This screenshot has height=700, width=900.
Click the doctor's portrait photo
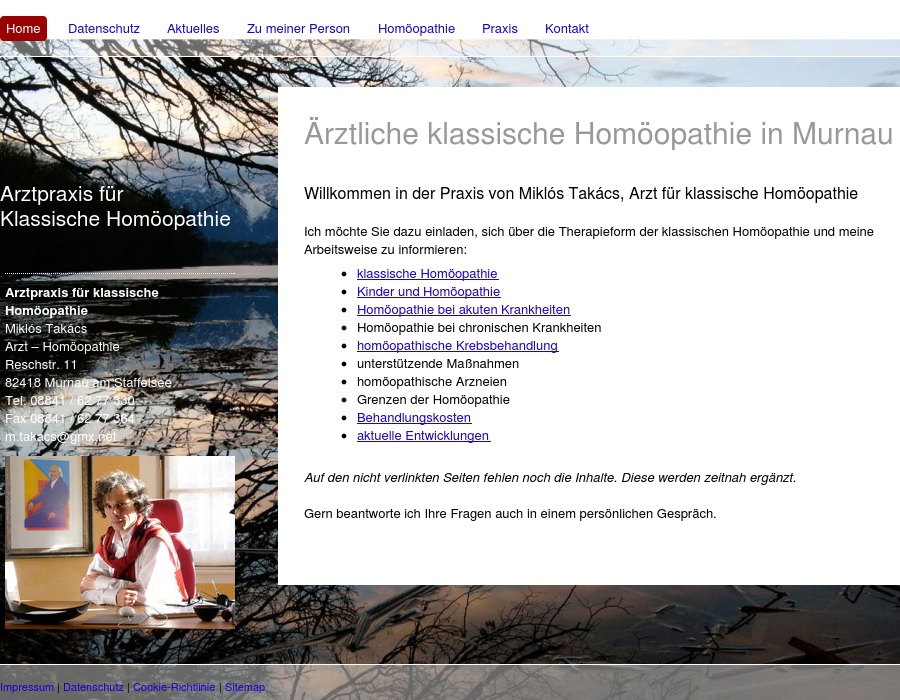(120, 542)
